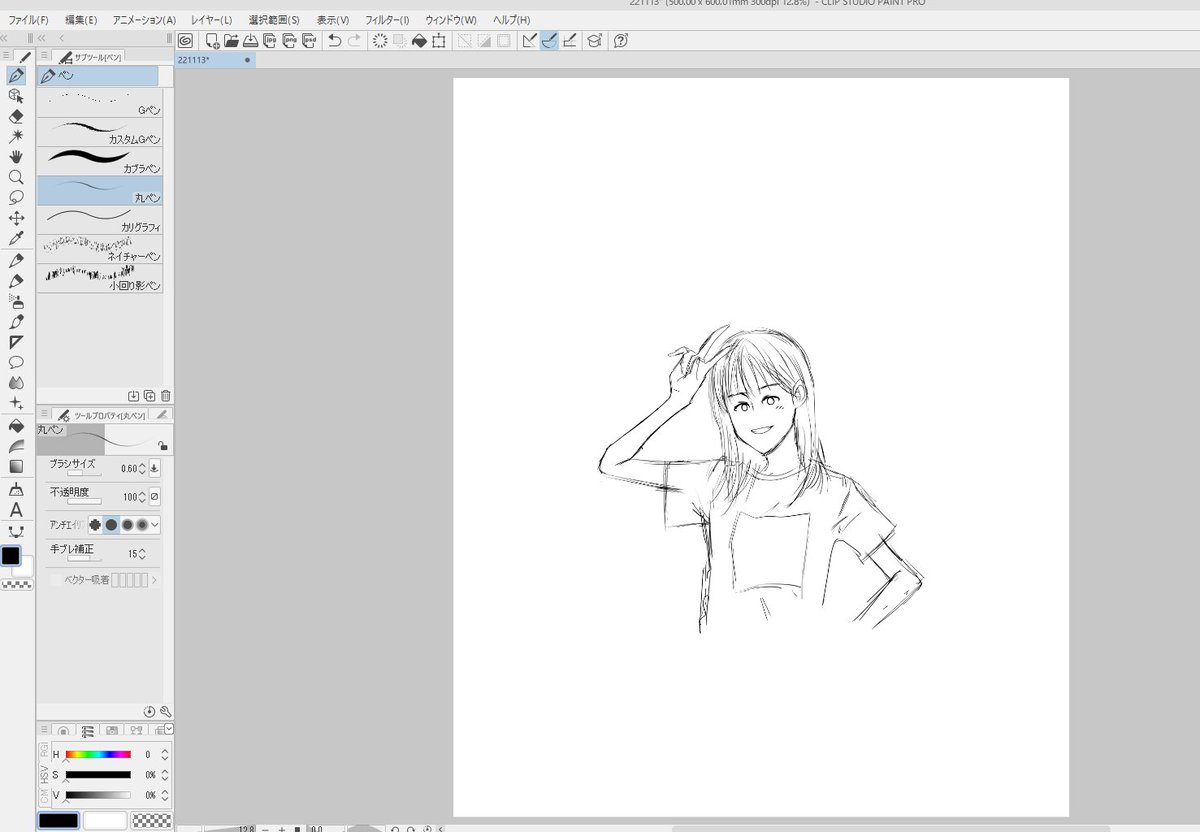
Task: Select the Lasso selection tool
Action: pyautogui.click(x=16, y=197)
